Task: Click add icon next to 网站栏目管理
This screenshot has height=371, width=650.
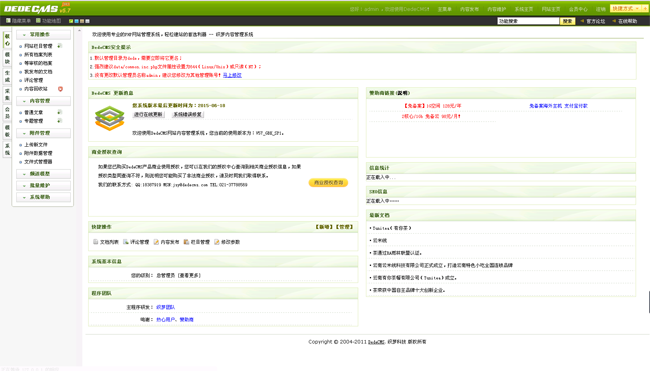Action: pyautogui.click(x=60, y=46)
